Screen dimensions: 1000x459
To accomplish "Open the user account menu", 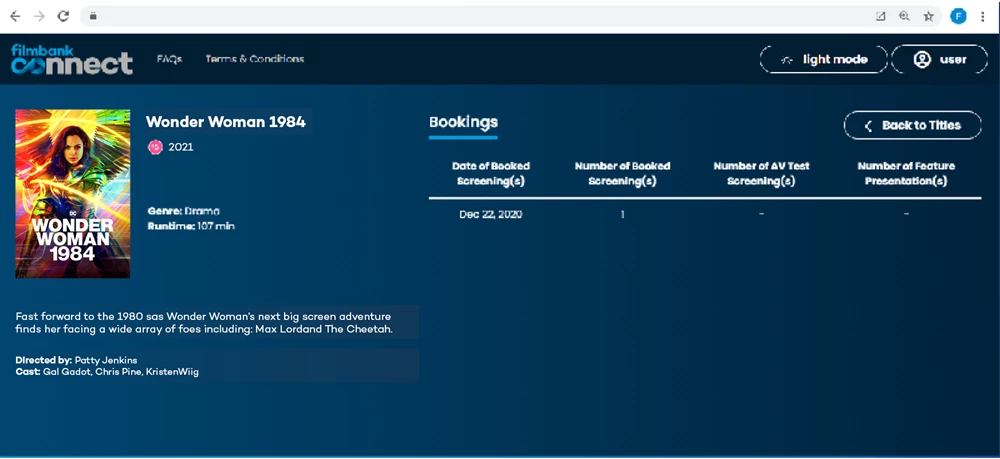I will [939, 59].
